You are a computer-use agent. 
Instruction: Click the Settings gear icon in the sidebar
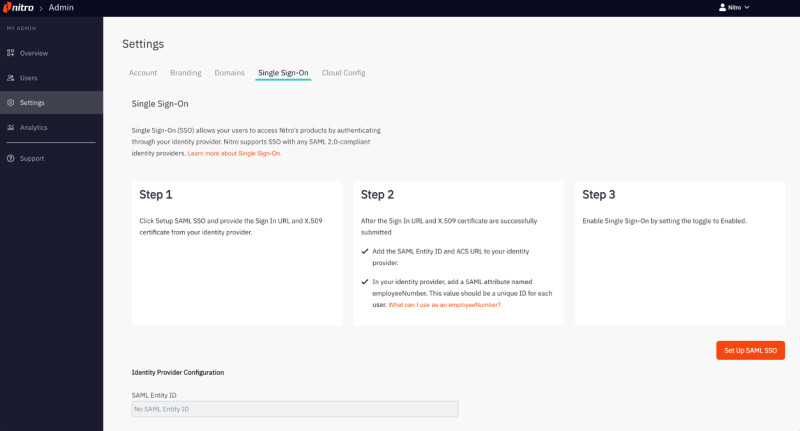(10, 103)
